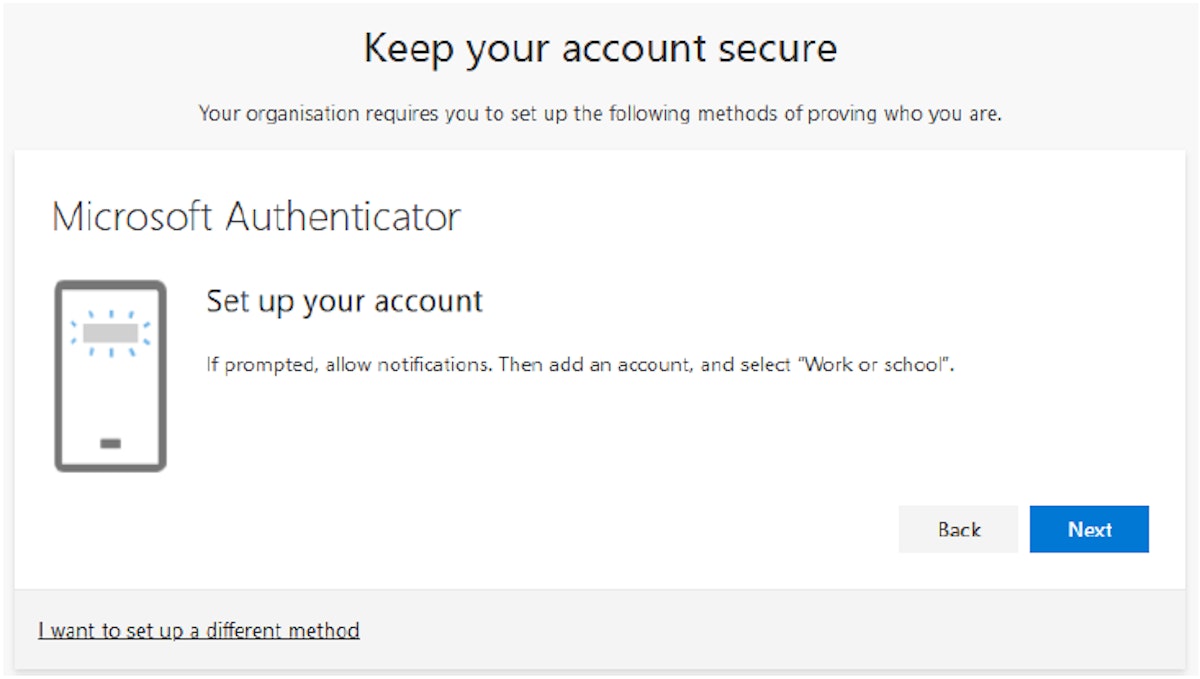Click the 'Keep your account secure' title
This screenshot has width=1200, height=679.
[600, 47]
